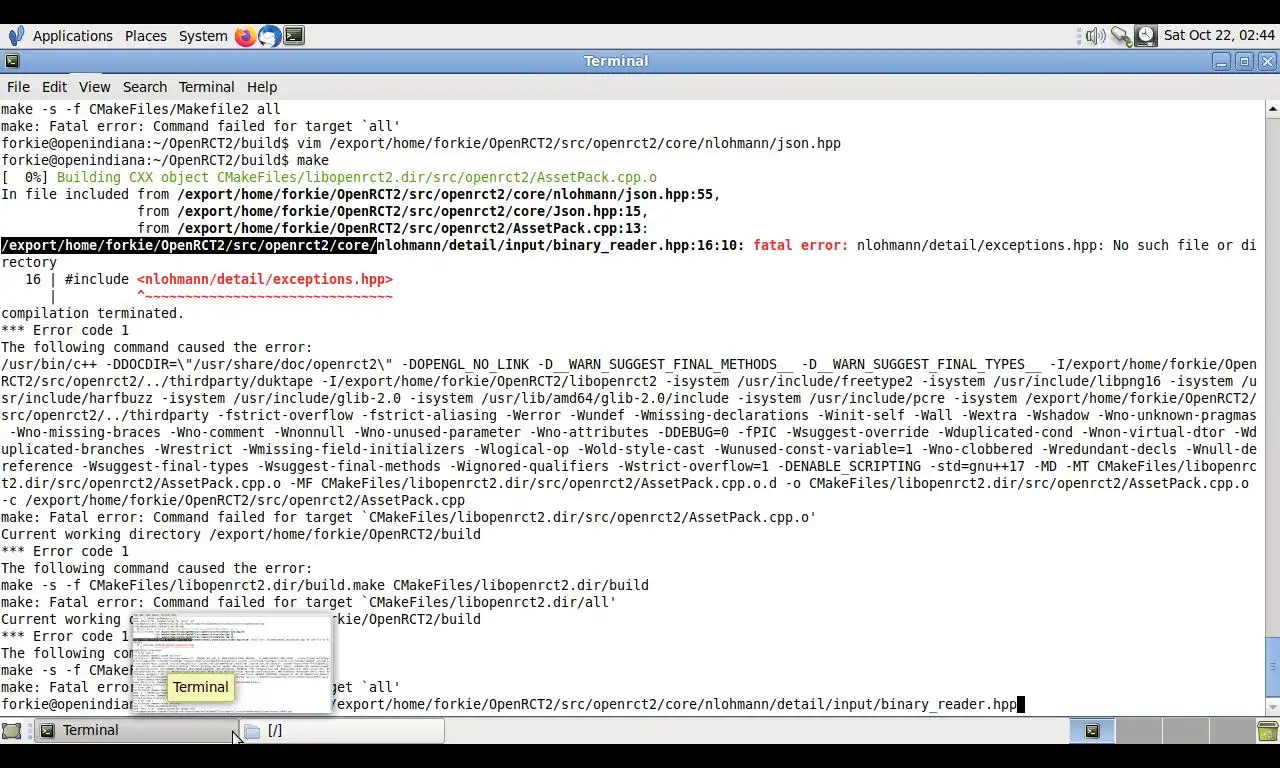Viewport: 1280px width, 768px height.
Task: Open the Trash icon in bottom panel
Action: [1267, 731]
